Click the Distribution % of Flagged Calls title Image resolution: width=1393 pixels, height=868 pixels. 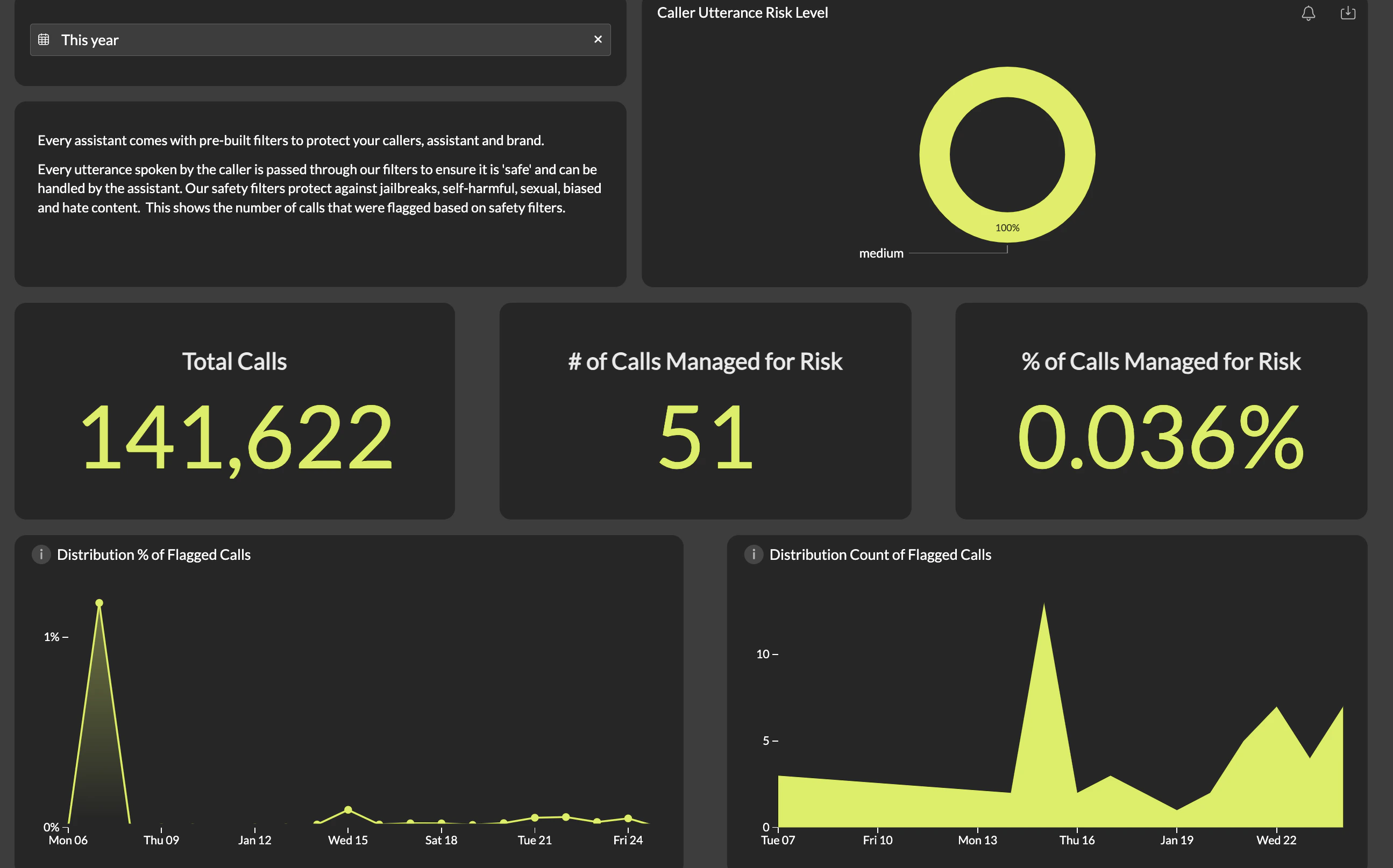153,554
